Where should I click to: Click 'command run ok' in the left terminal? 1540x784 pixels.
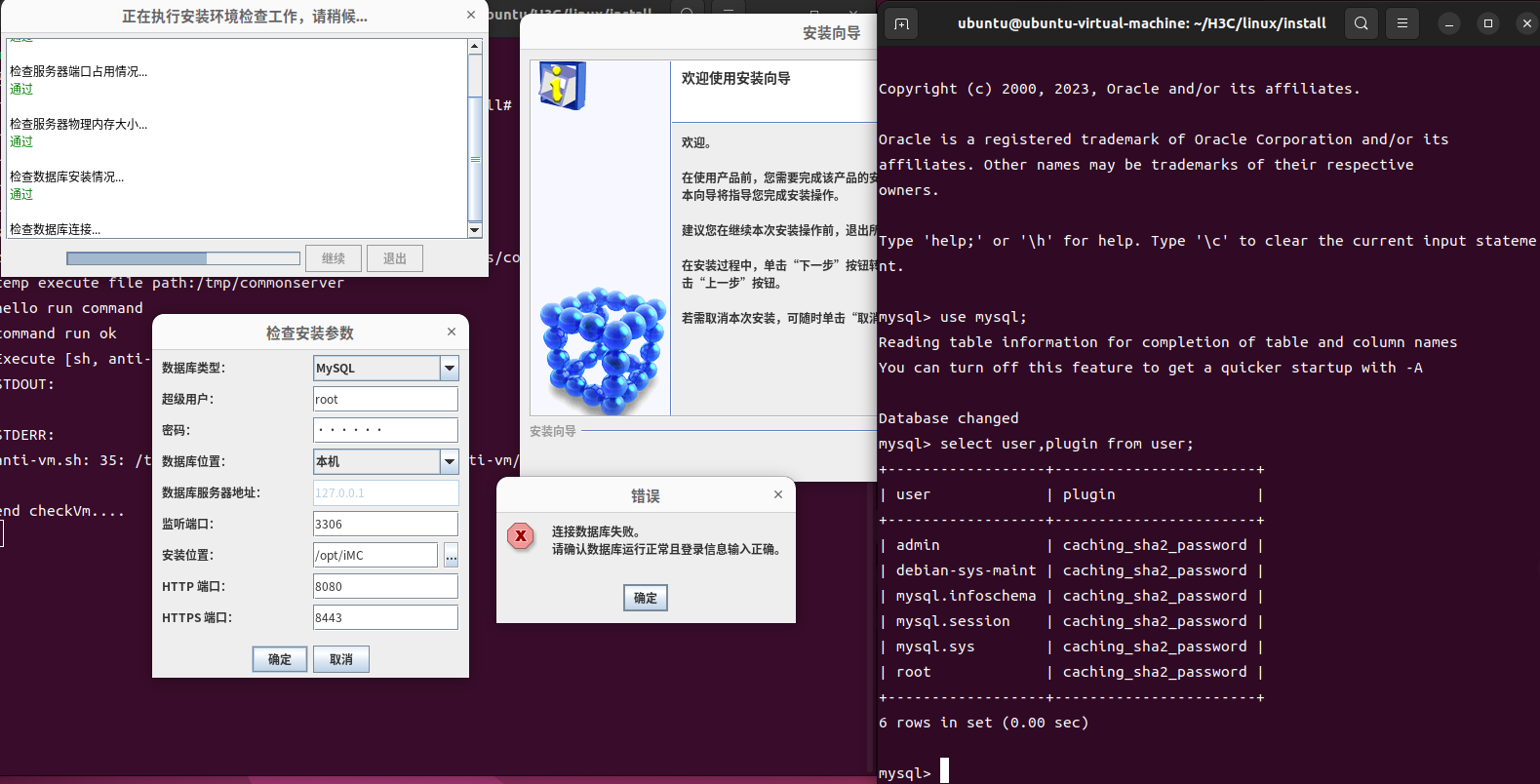coord(59,333)
